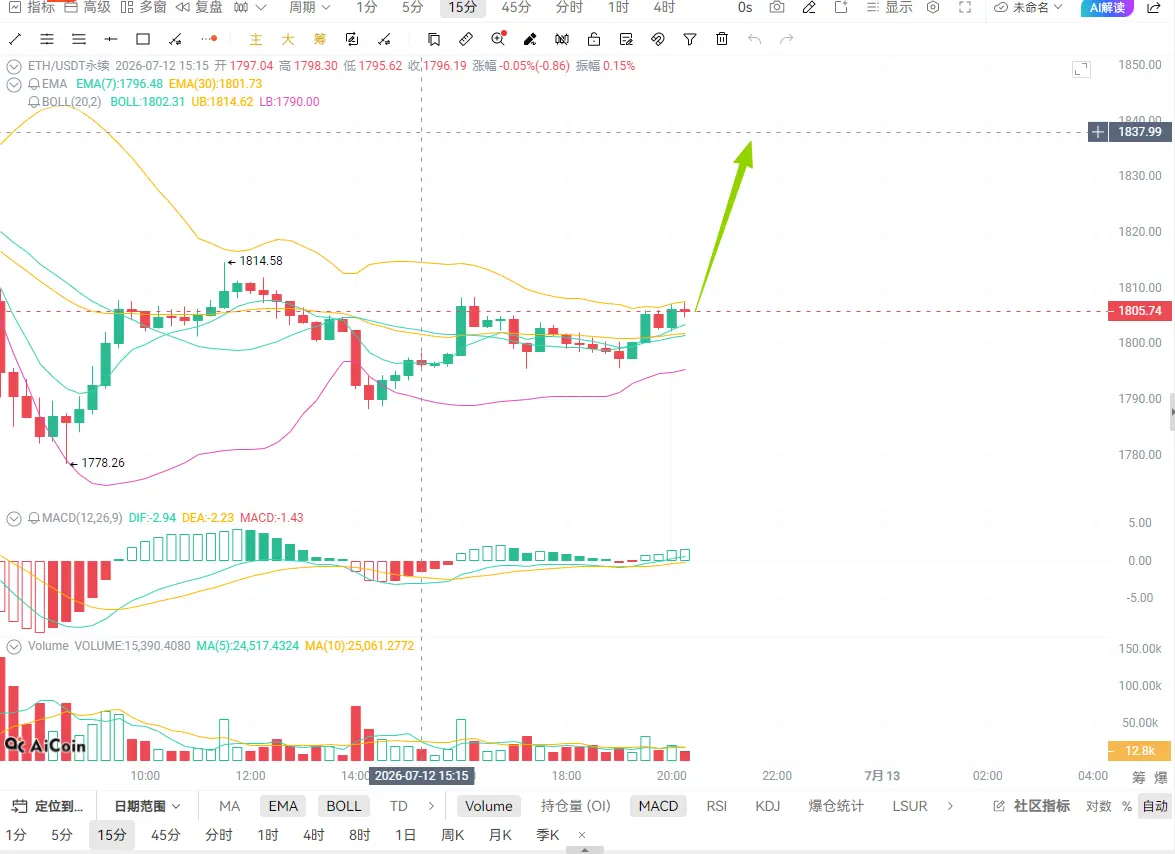Open the flag bookmark marker tool
Screen dimensions: 1175x854
(434, 39)
